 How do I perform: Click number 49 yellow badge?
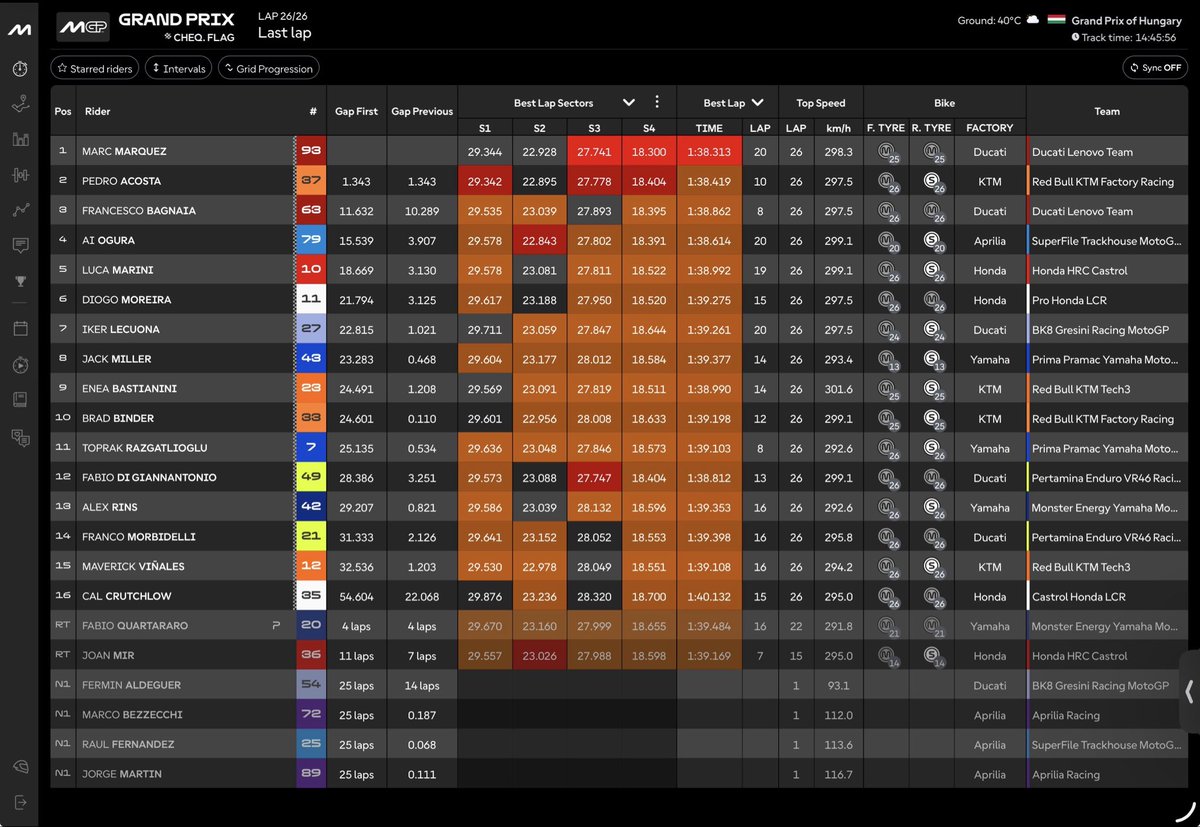[x=311, y=478]
